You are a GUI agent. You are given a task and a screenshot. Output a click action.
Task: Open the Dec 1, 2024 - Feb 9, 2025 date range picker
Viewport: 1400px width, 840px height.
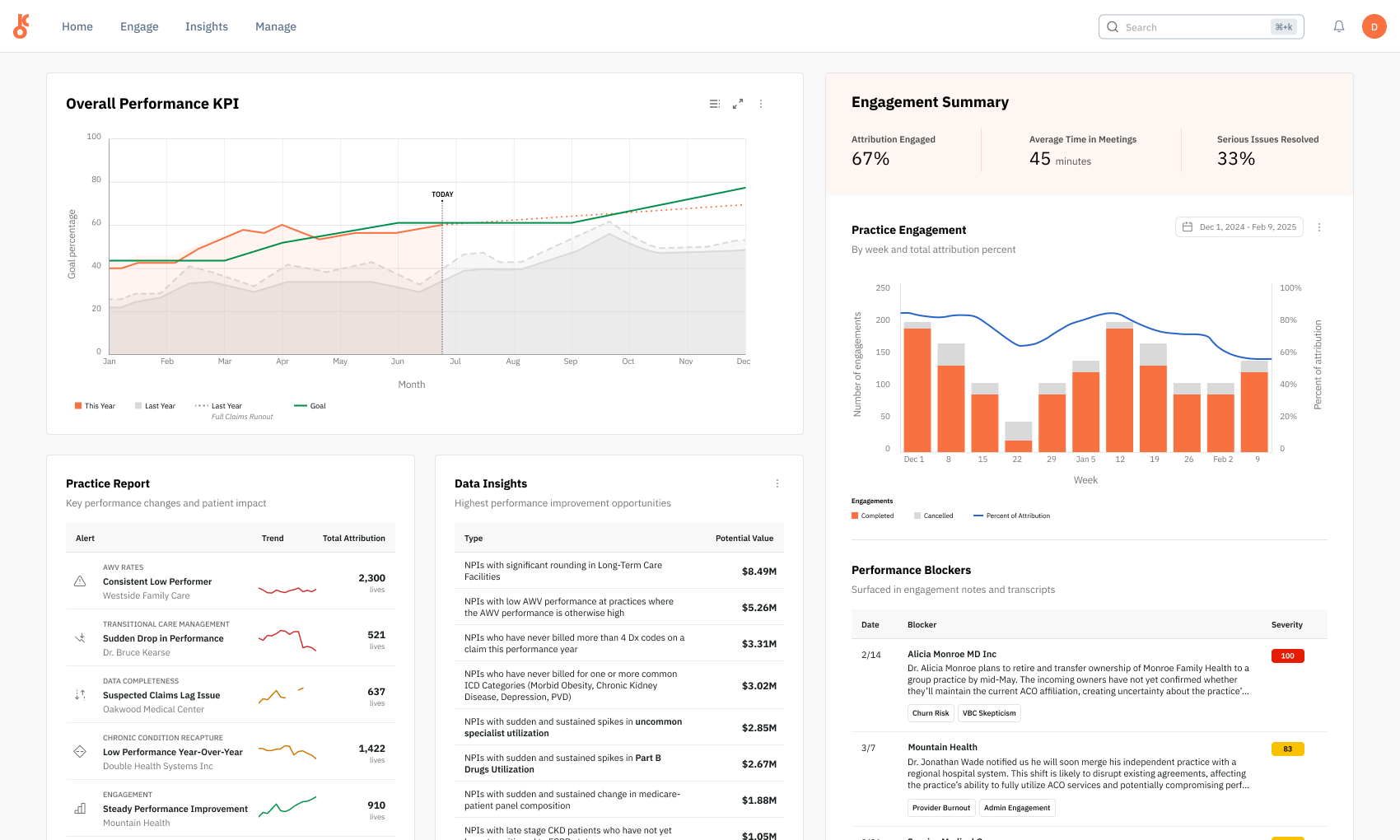1239,226
